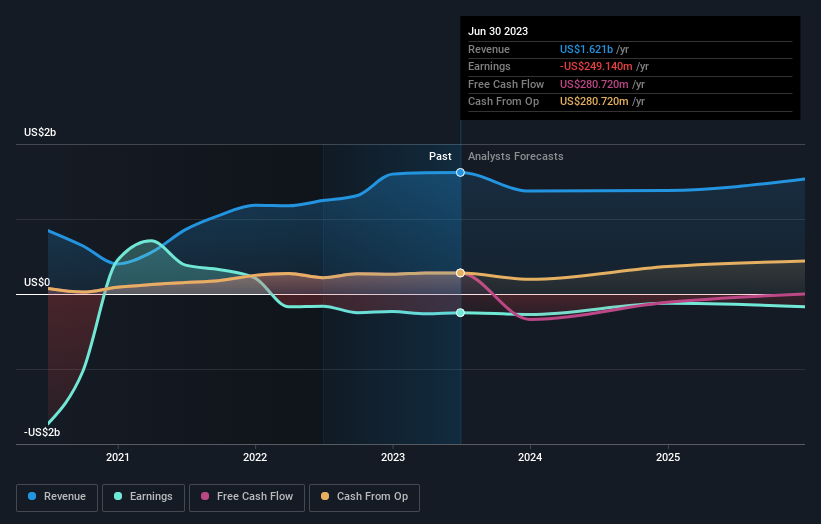Click the Past label on the chart

pos(440,157)
